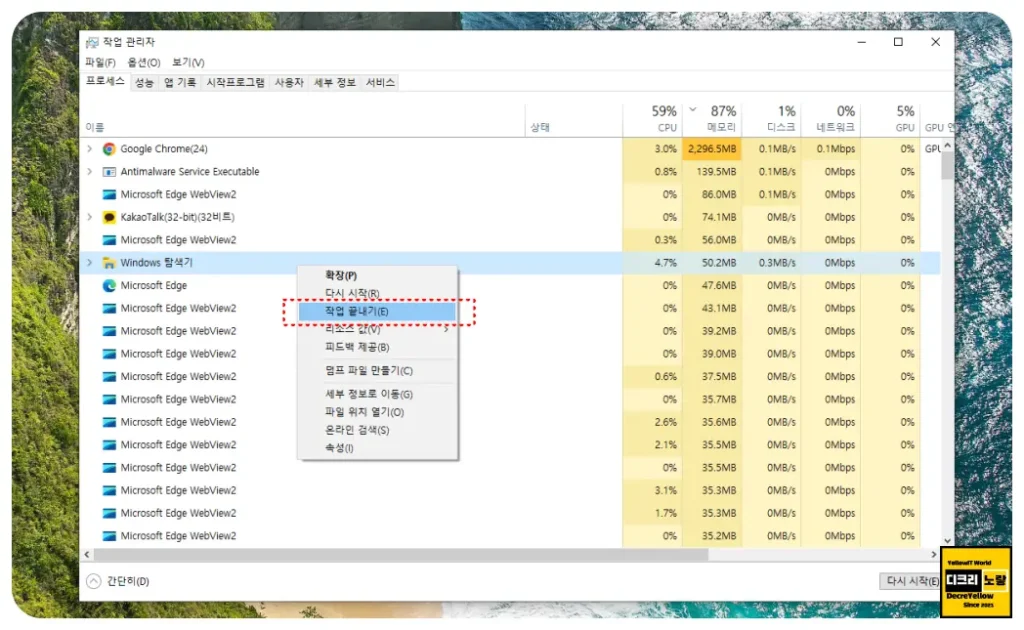This screenshot has width=1024, height=630.
Task: Choose 다시 시작(R) in context menu
Action: pos(377,293)
